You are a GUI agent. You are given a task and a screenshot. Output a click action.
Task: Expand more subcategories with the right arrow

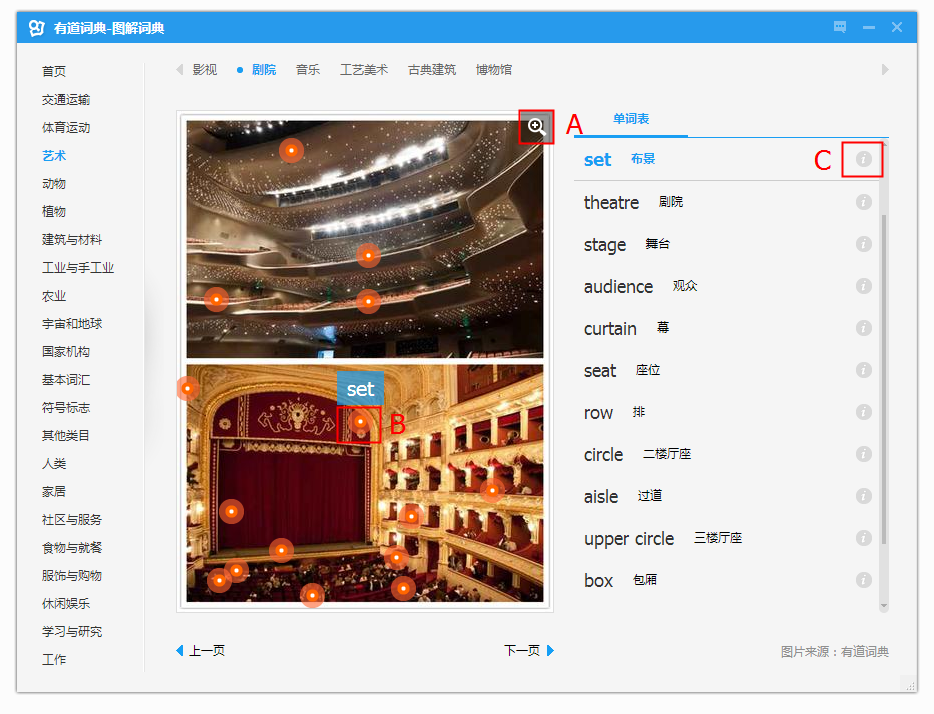click(x=884, y=69)
